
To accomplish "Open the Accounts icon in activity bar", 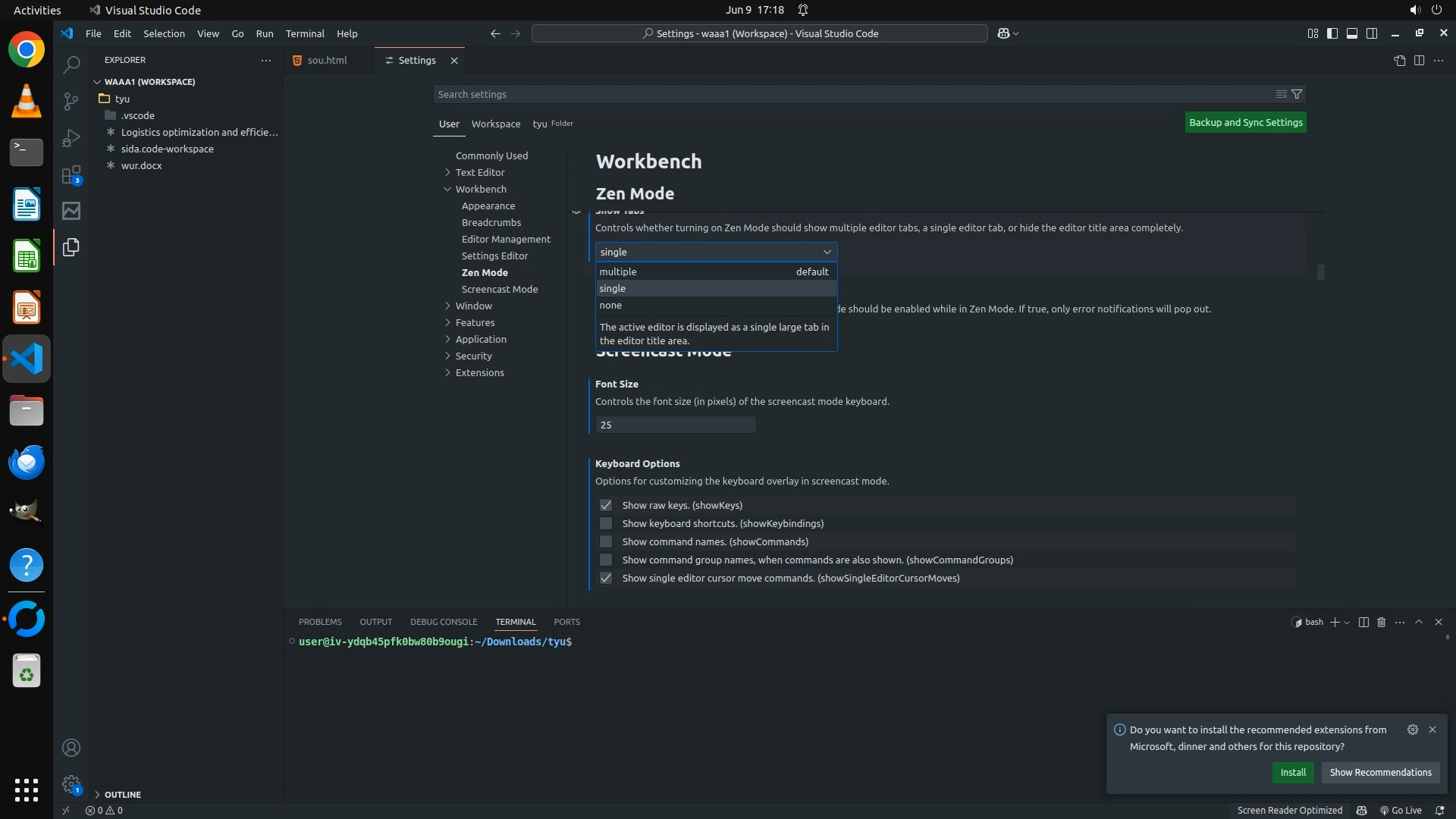I will [71, 748].
